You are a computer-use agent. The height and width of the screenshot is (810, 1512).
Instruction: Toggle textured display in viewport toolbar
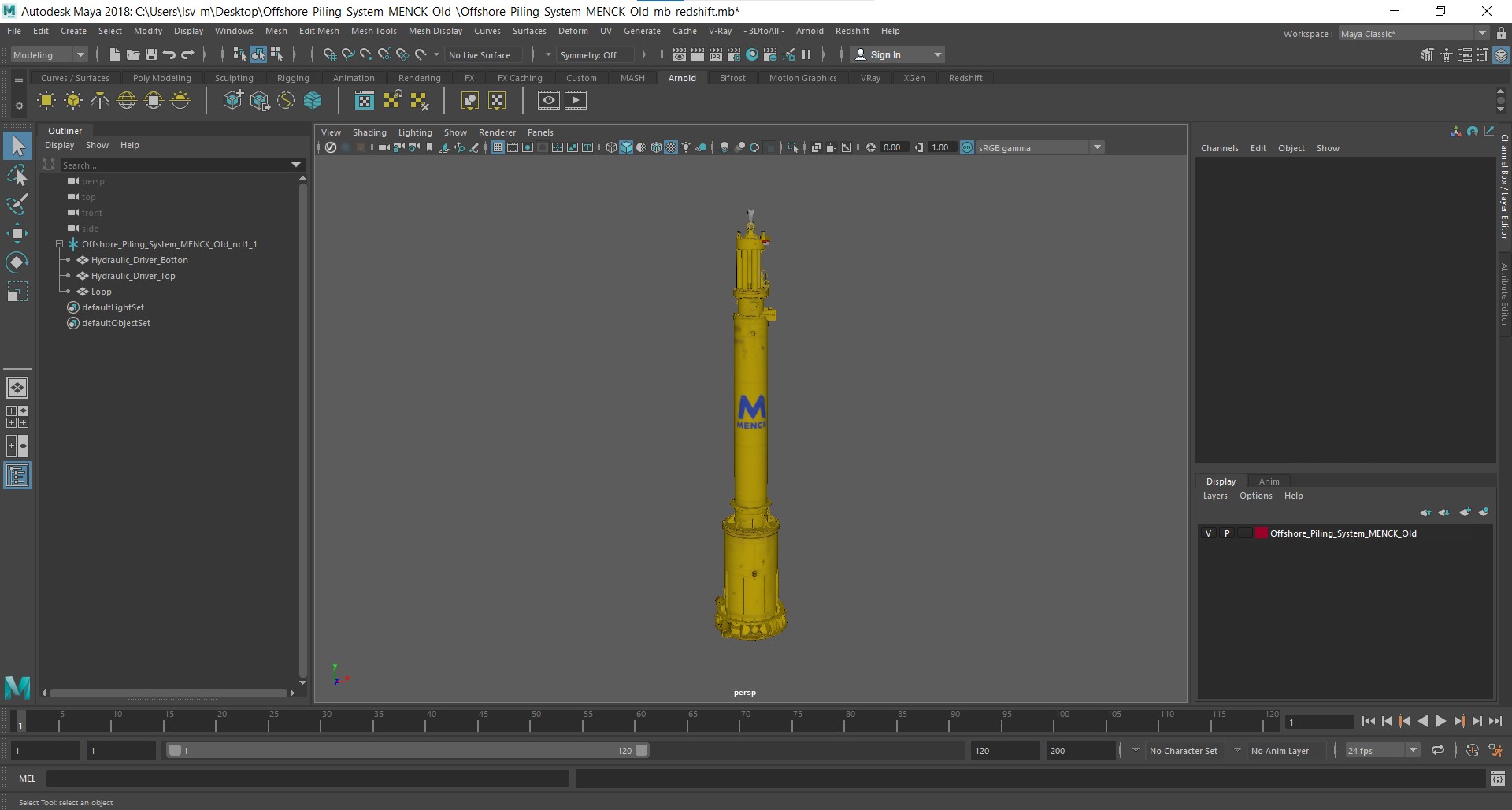tap(671, 147)
